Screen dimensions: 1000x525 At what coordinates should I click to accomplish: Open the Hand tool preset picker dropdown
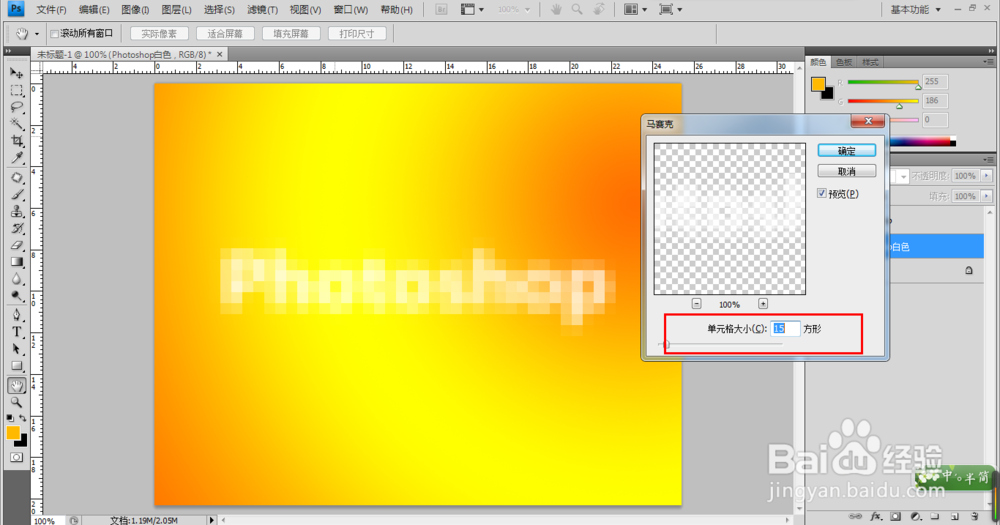[36, 34]
